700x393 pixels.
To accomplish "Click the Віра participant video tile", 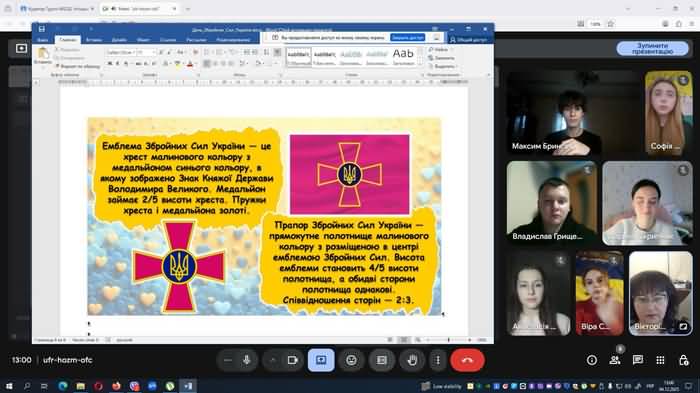I will (x=599, y=293).
